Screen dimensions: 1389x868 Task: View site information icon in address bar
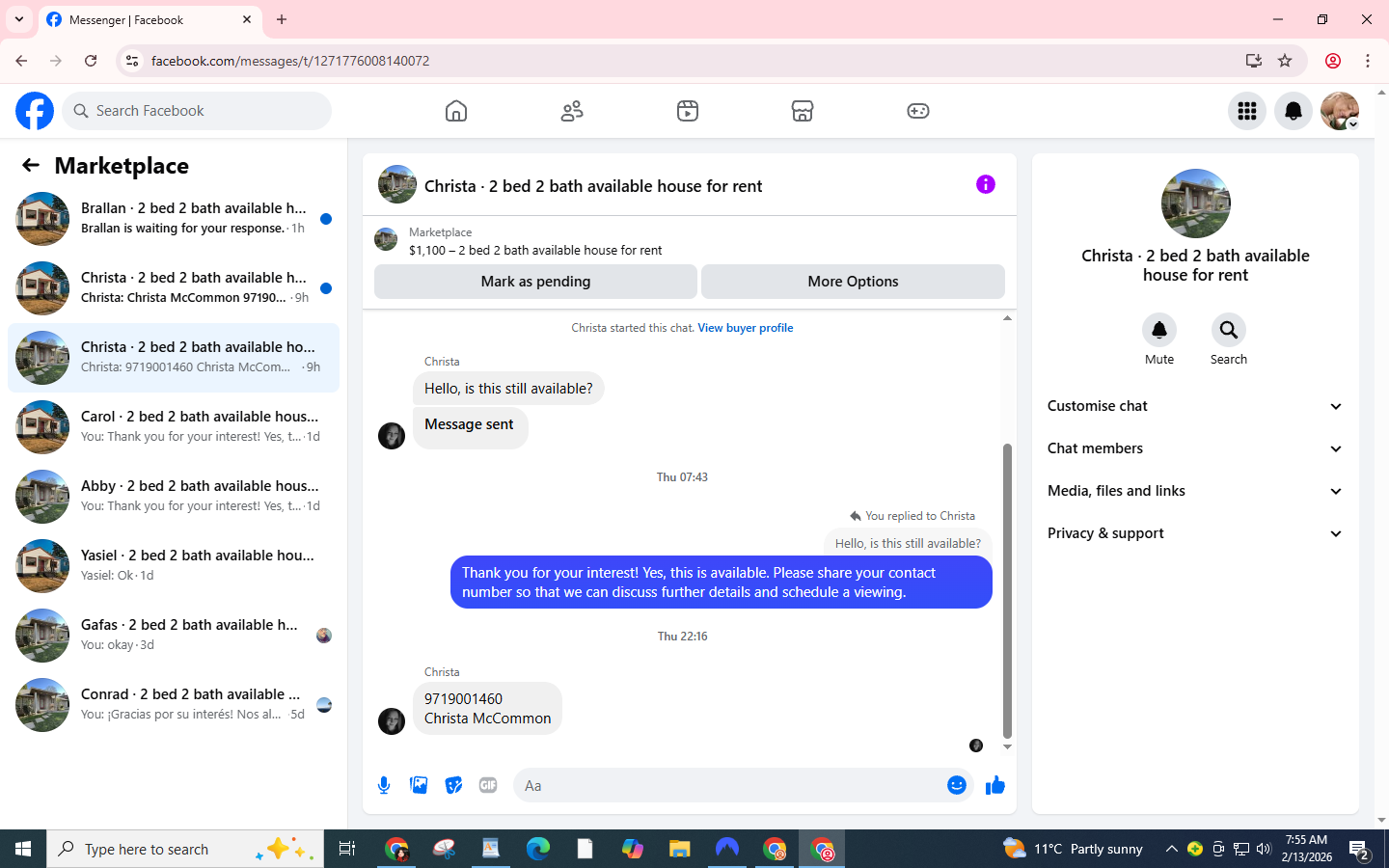coord(132,61)
